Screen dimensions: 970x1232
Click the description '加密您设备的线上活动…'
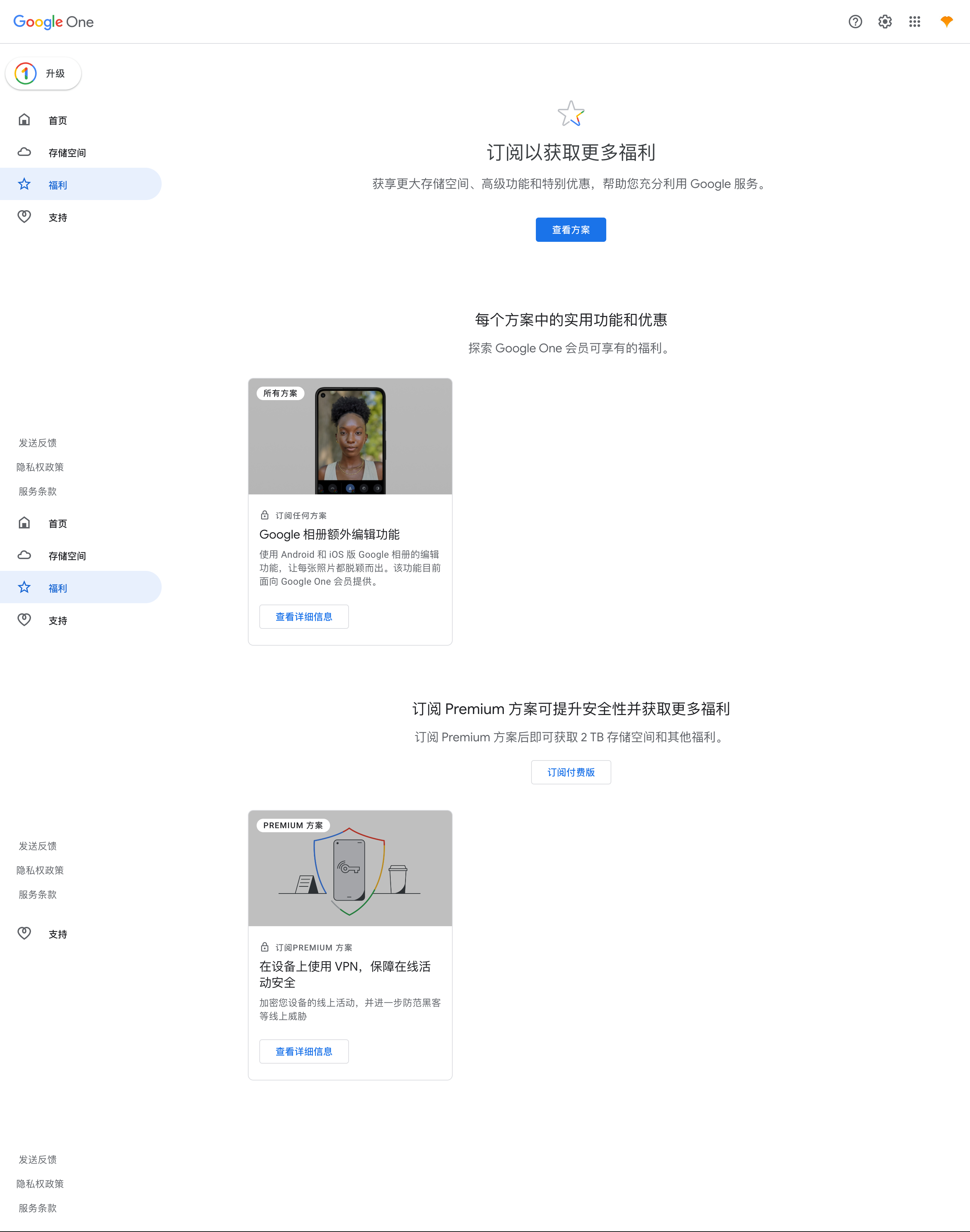[350, 1009]
